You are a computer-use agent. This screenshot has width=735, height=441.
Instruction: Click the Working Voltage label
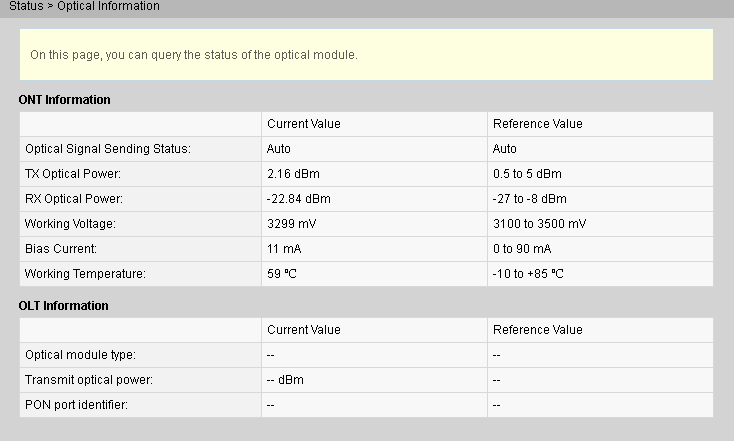tap(70, 224)
